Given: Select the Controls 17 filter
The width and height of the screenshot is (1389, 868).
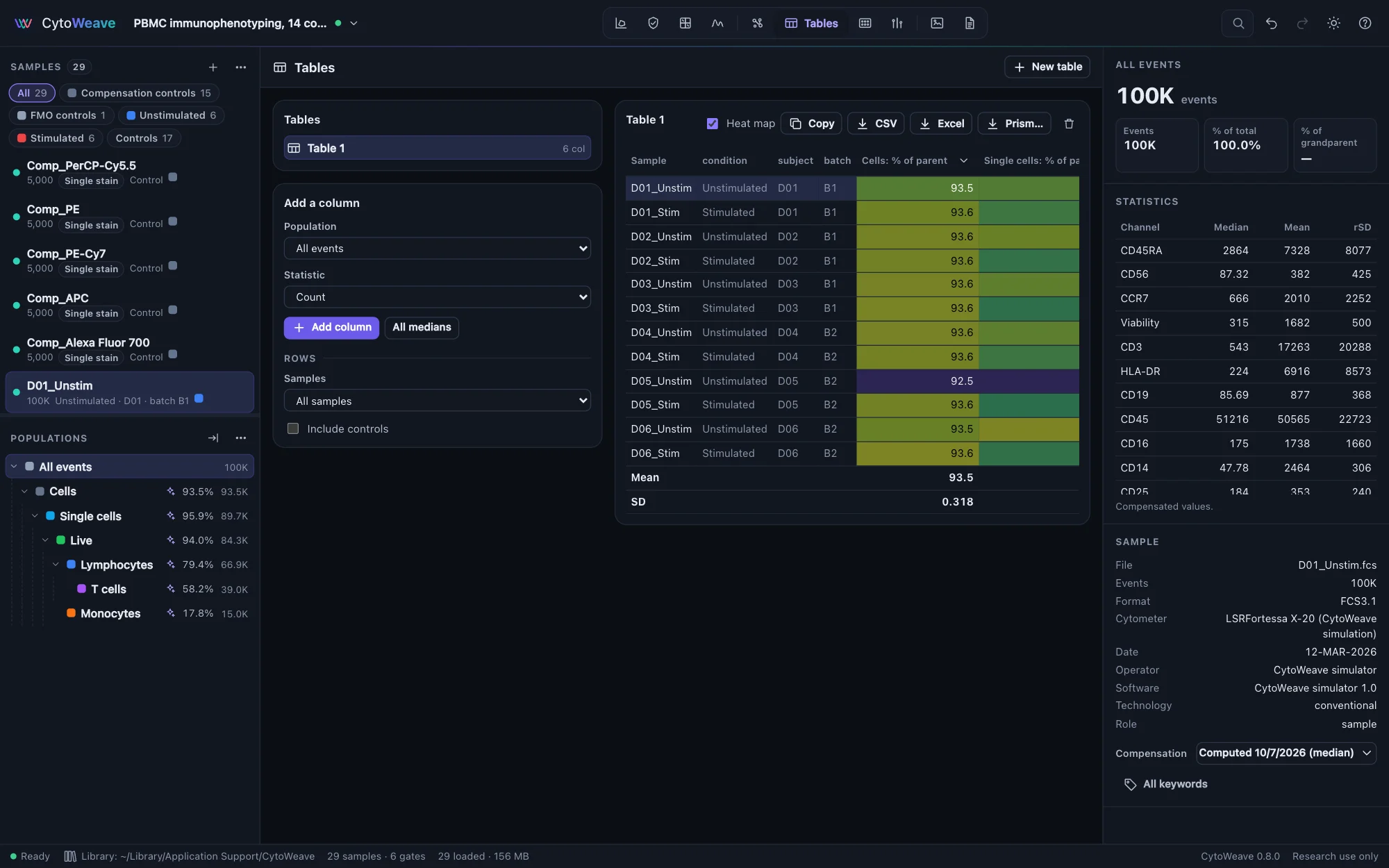Looking at the screenshot, I should coord(144,138).
